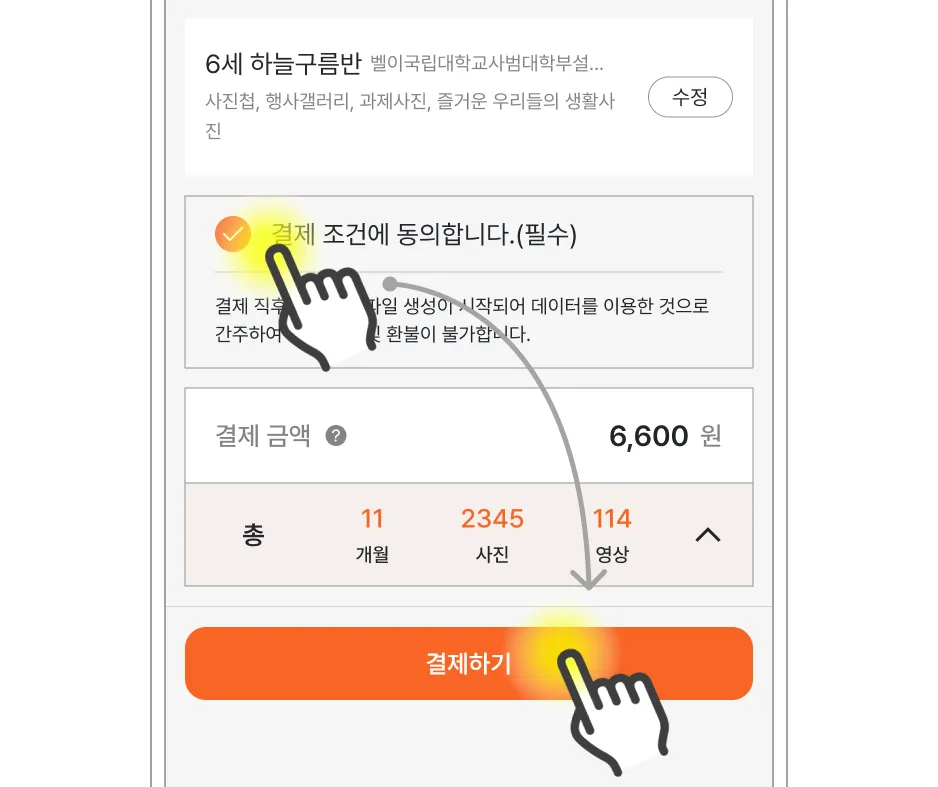Toggle the orange payment agreement checkbox
Viewport: 938px width, 787px height.
click(x=233, y=234)
